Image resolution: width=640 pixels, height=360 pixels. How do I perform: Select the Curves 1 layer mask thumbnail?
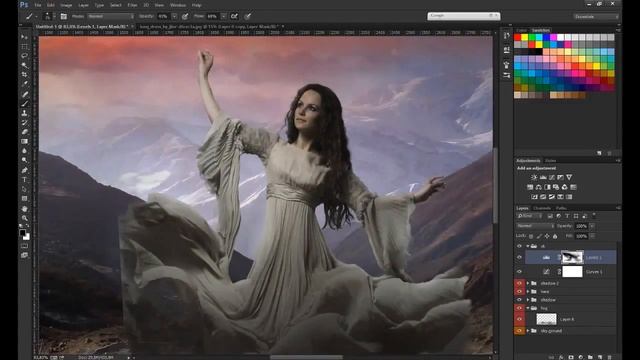coord(572,271)
